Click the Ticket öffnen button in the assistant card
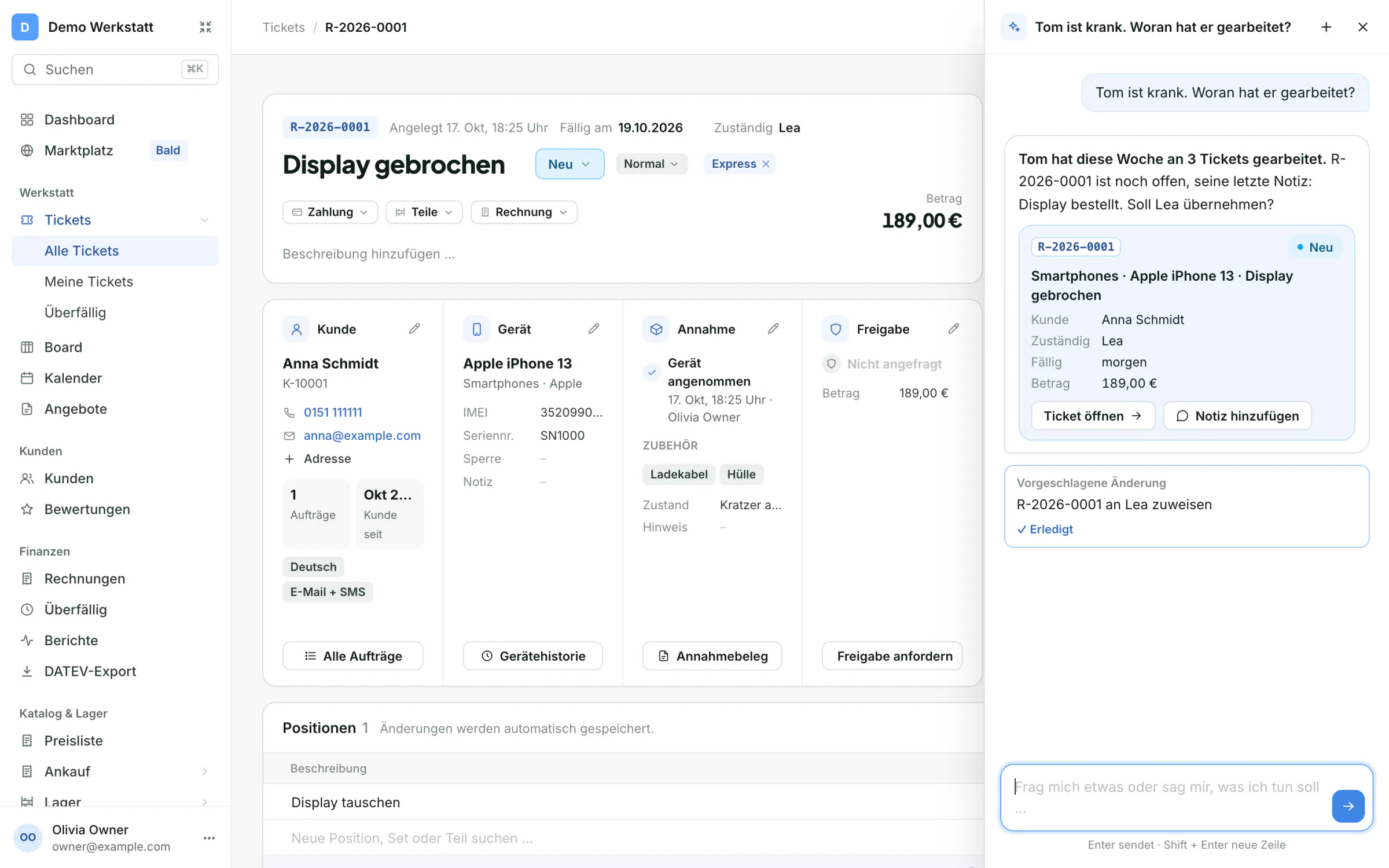This screenshot has height=868, width=1389. click(x=1093, y=415)
